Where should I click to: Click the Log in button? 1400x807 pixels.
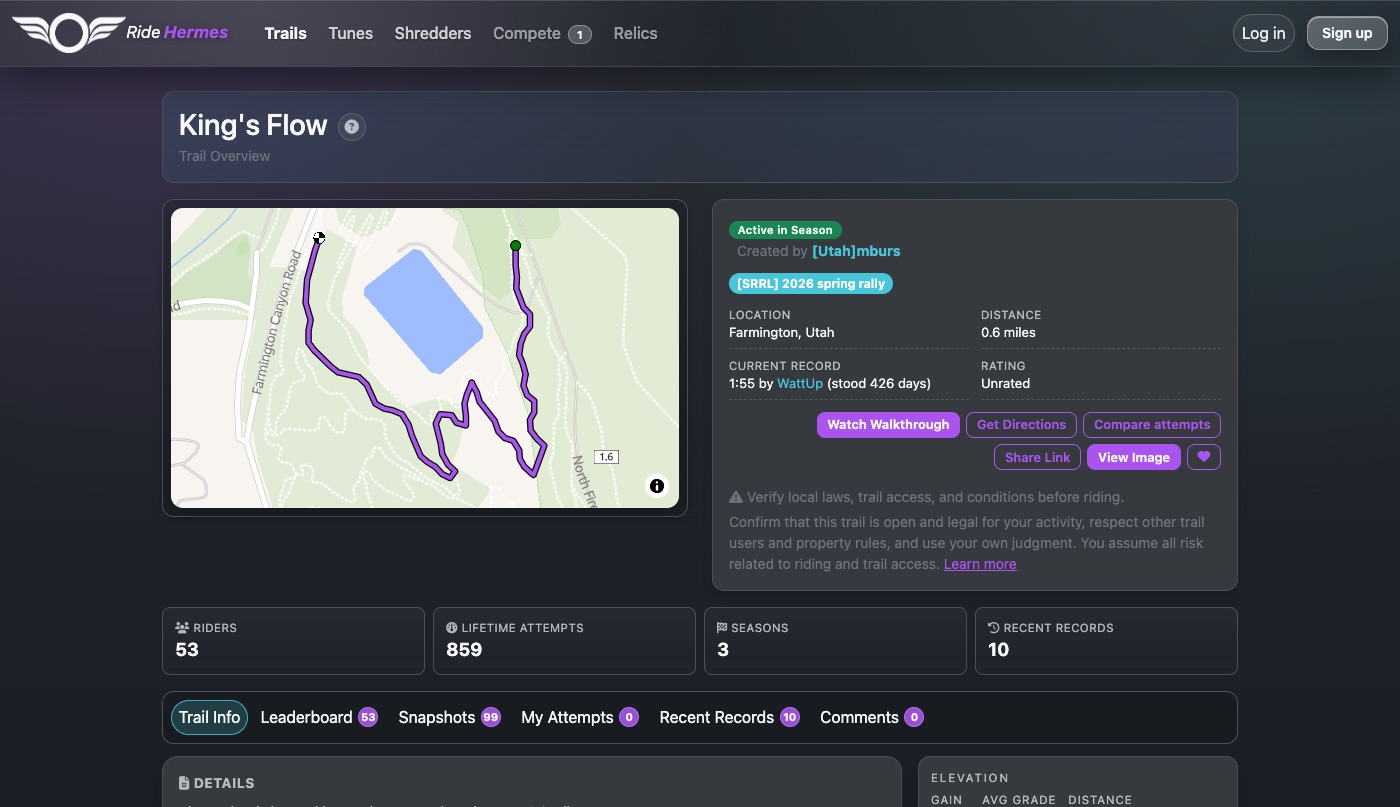tap(1263, 33)
